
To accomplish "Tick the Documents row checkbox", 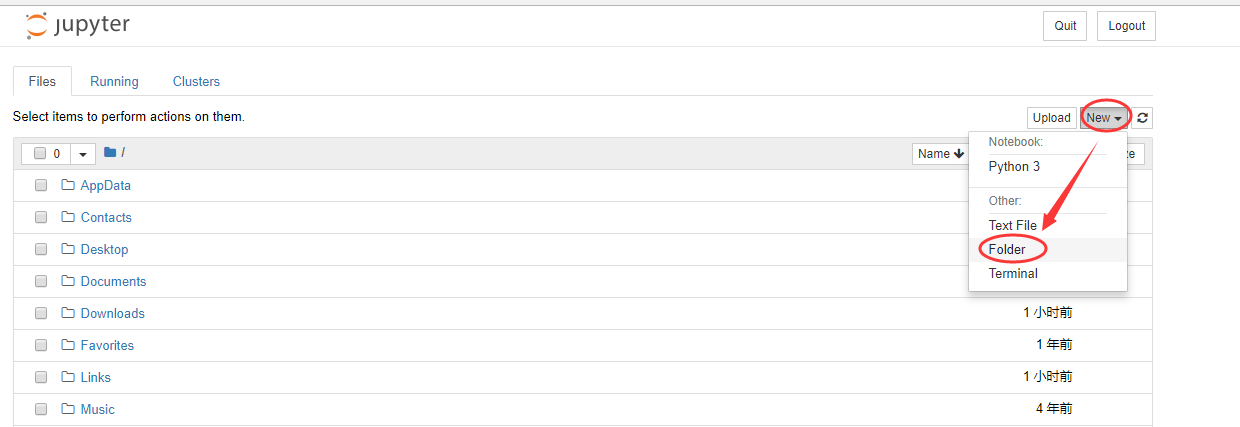I will pyautogui.click(x=41, y=281).
